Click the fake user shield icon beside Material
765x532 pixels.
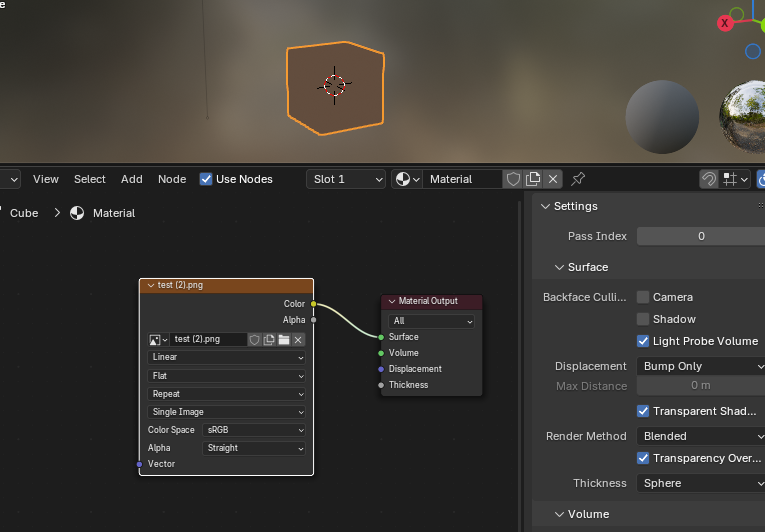[x=513, y=179]
